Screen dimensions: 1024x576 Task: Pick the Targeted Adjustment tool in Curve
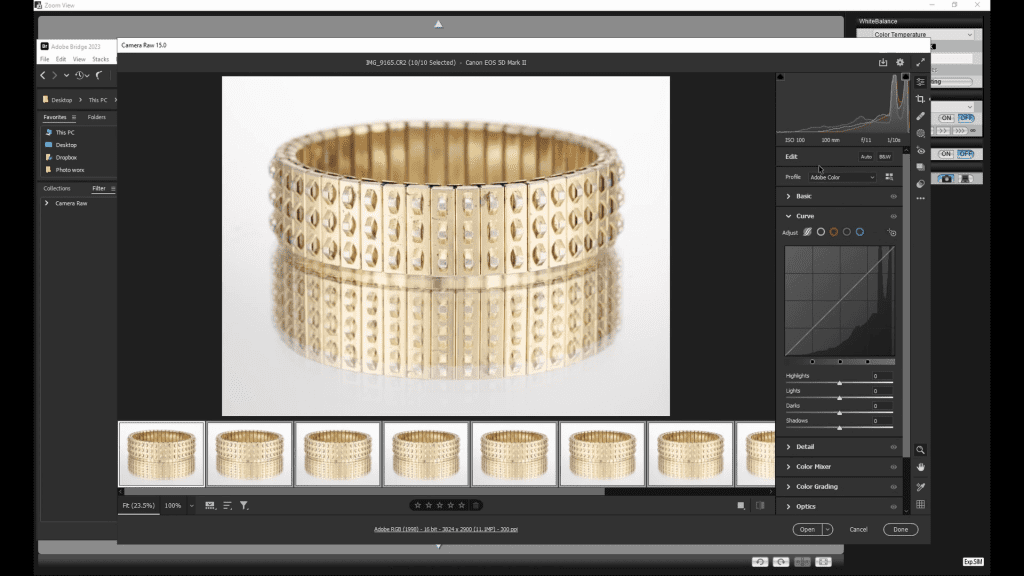tap(891, 232)
